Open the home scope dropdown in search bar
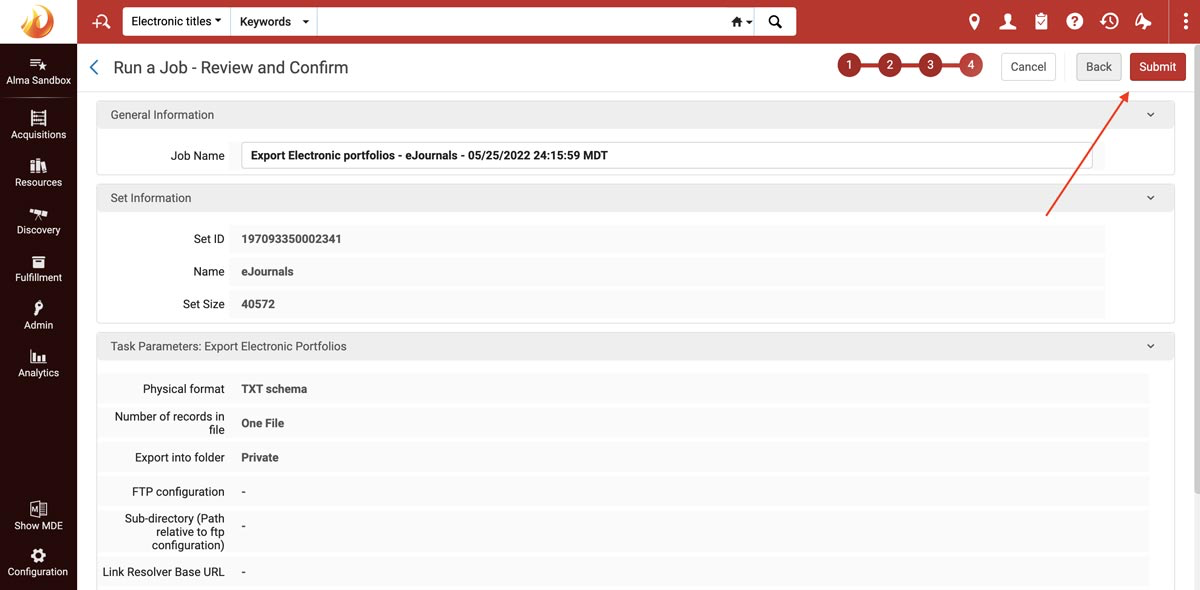The image size is (1200, 590). 741,21
